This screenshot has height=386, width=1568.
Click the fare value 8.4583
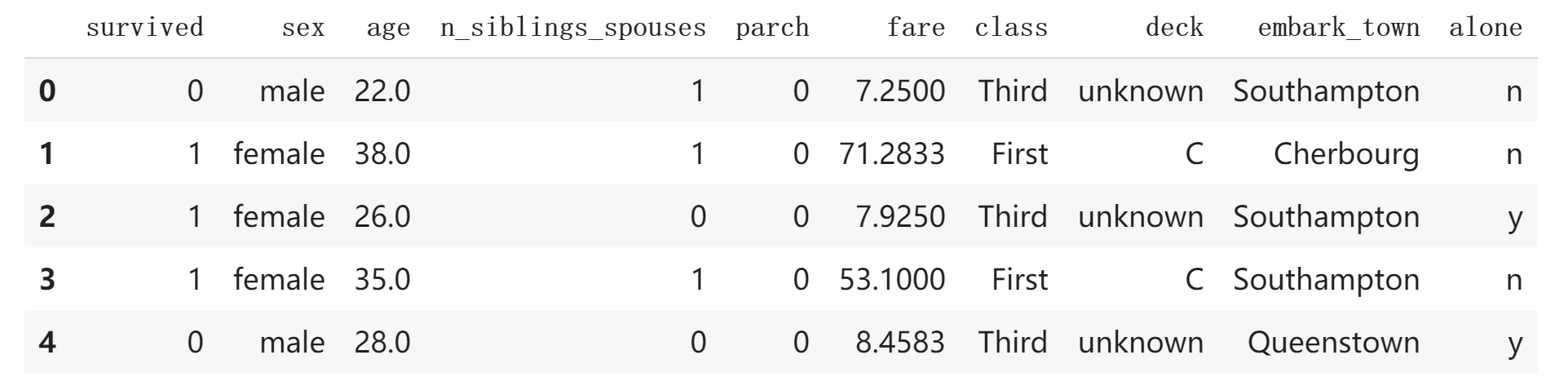click(900, 342)
